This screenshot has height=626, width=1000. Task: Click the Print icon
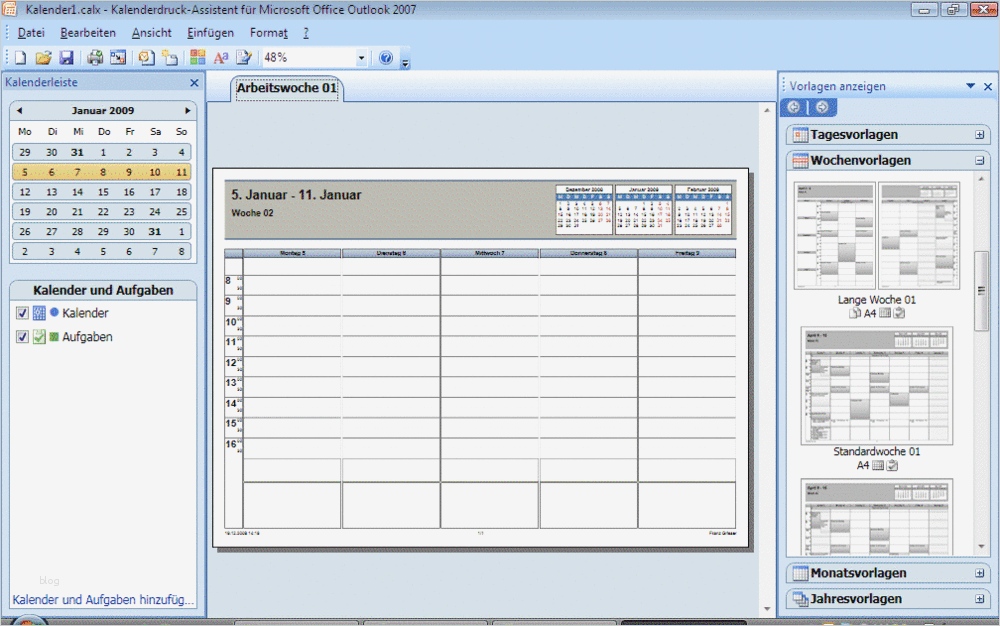click(95, 57)
